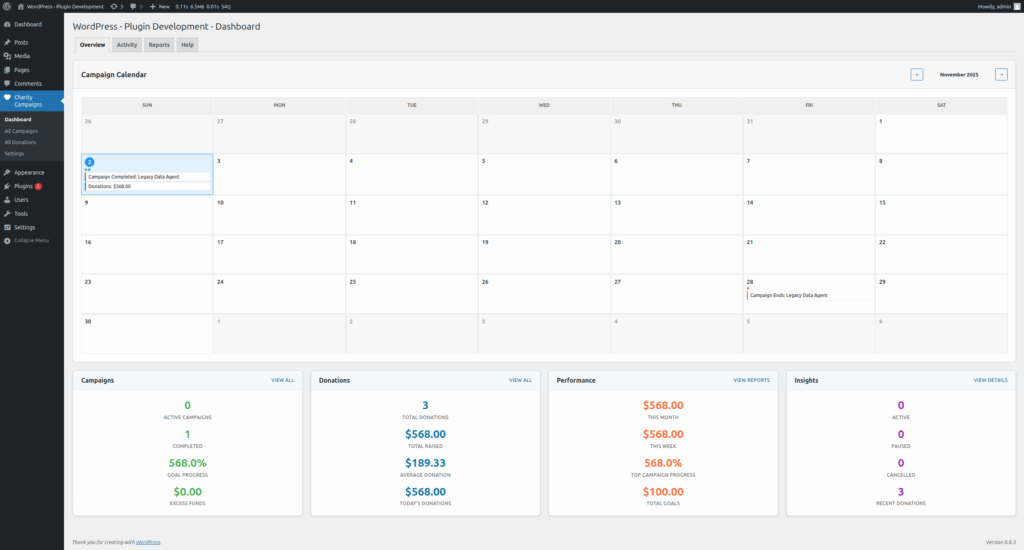Viewport: 1024px width, 550px height.
Task: Click View All in Campaigns card
Action: point(283,380)
